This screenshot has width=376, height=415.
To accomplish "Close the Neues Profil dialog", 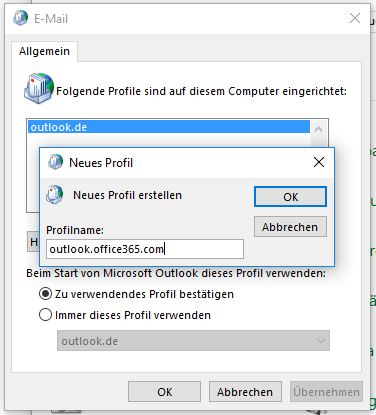I will coord(319,162).
